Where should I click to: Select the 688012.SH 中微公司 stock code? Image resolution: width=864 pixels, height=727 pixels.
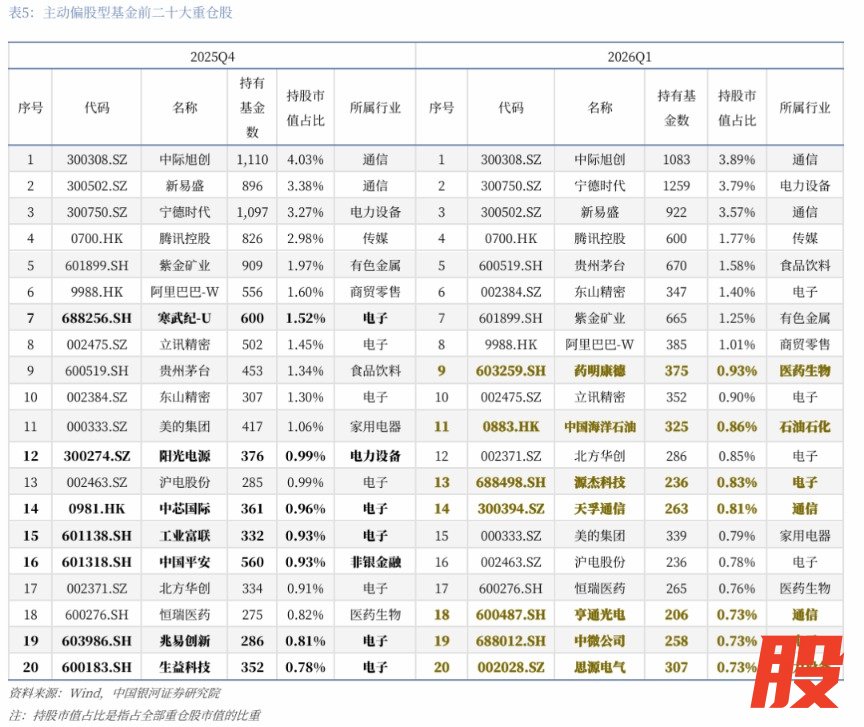(x=511, y=640)
